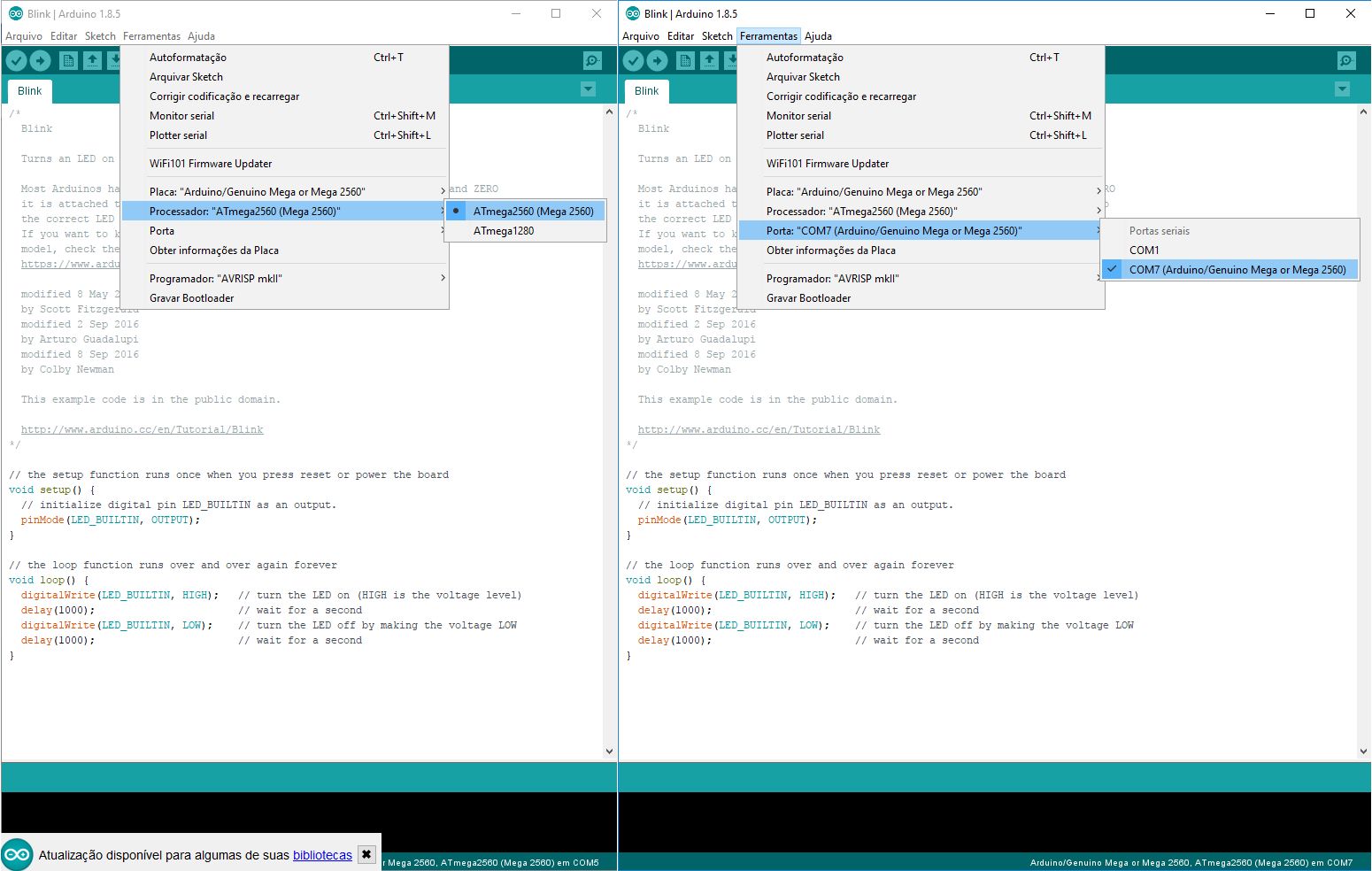
Task: Click left editor scrollbar up arrow
Action: 609,112
